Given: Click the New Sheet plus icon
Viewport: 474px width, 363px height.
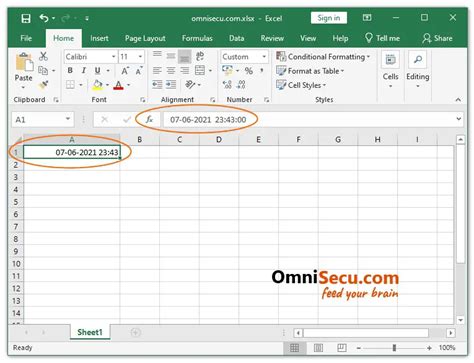Looking at the screenshot, I should pos(135,332).
